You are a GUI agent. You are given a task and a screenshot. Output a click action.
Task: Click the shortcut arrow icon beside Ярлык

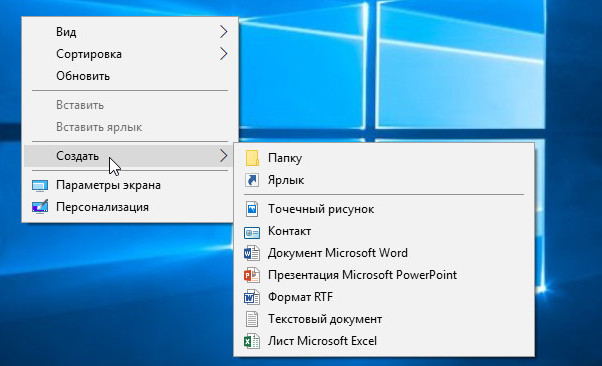(252, 180)
